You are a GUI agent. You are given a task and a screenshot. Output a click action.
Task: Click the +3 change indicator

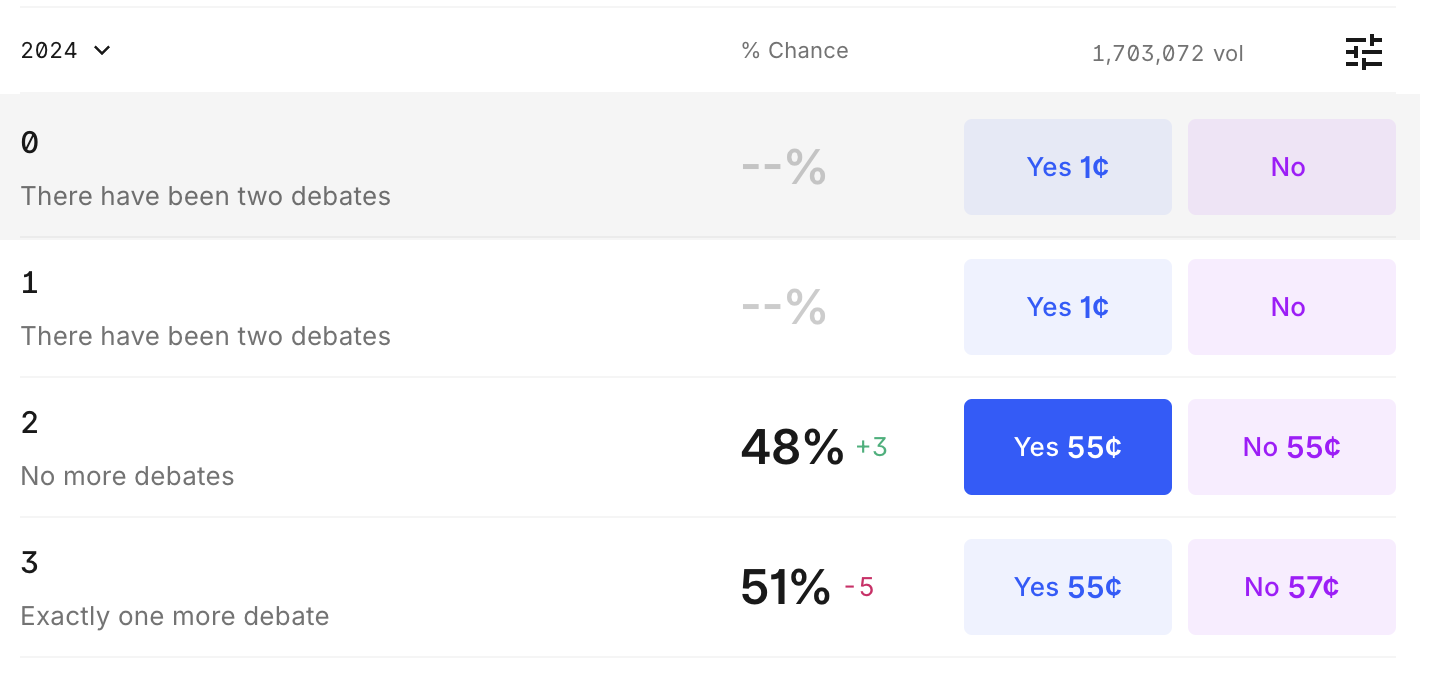tap(872, 447)
